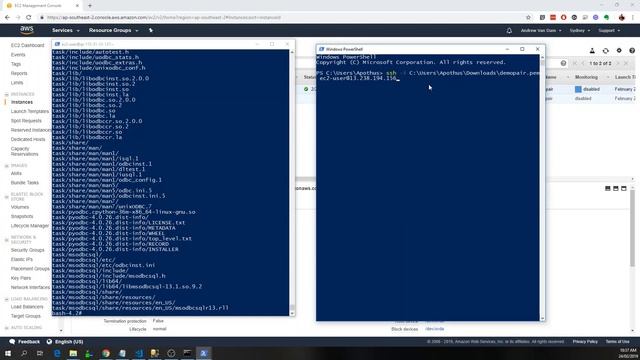Open Events in the sidebar
This screenshot has height=360, width=640.
18,55
